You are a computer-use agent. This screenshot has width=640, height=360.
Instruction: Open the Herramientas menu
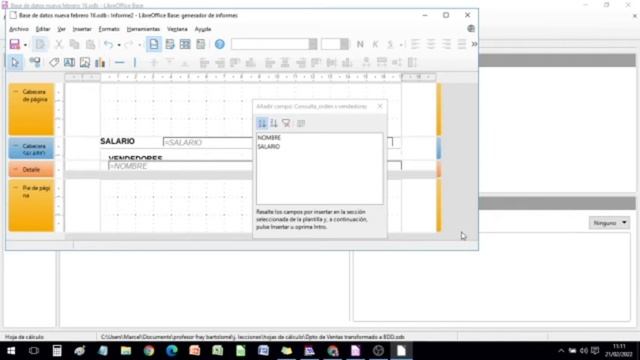pyautogui.click(x=143, y=29)
